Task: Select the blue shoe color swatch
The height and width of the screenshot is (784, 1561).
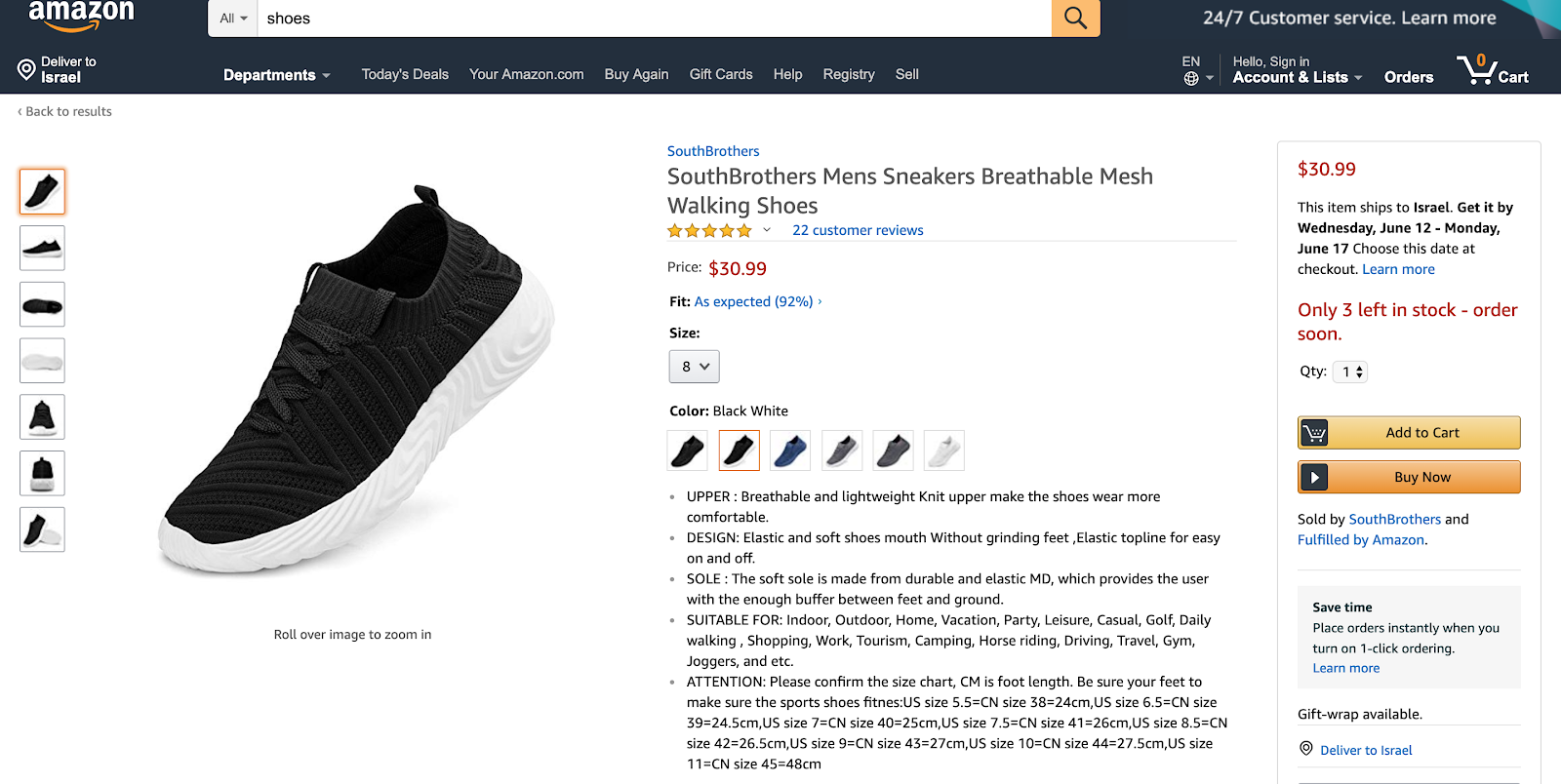Action: tap(790, 451)
